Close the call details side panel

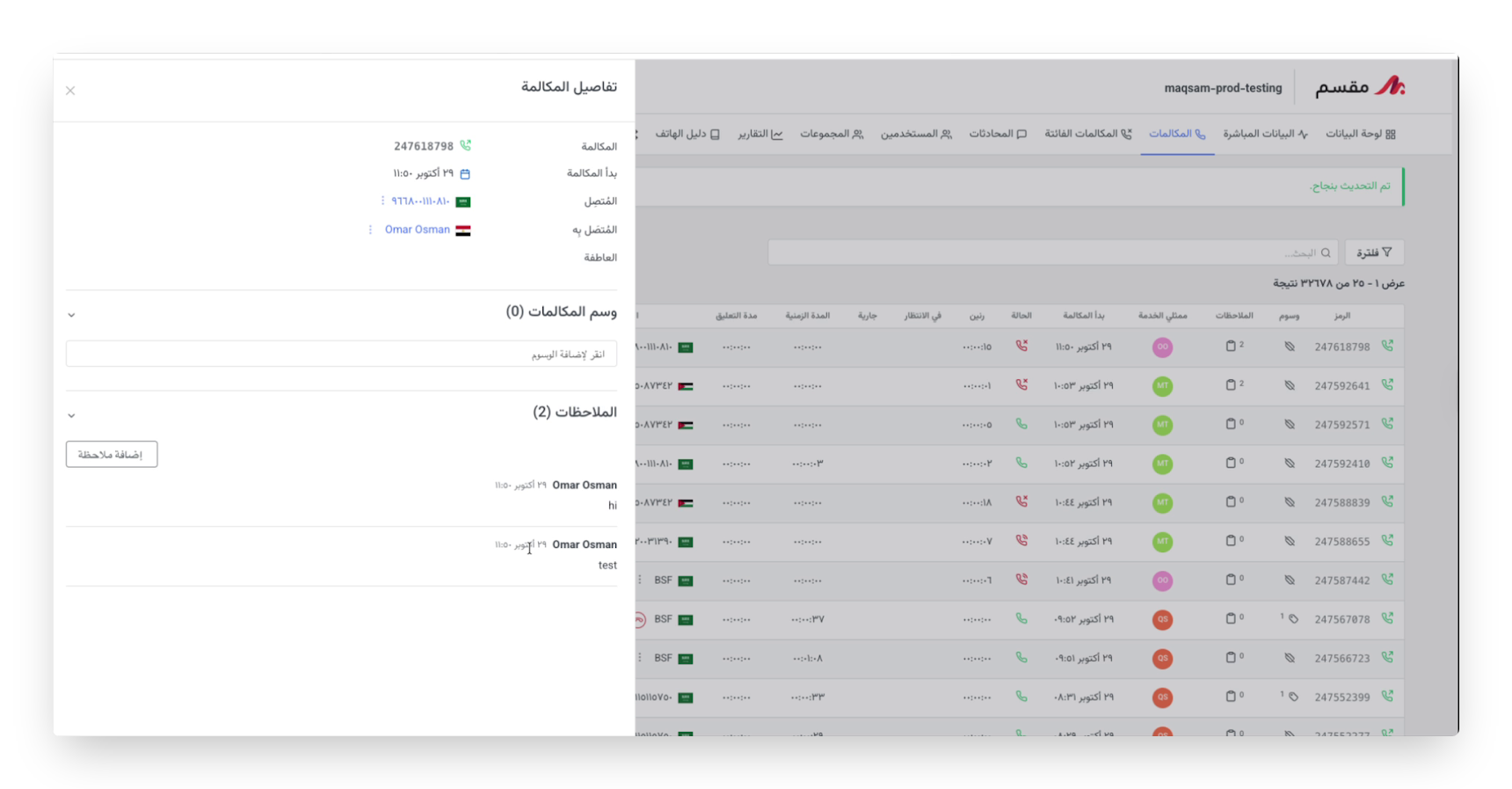click(x=70, y=91)
